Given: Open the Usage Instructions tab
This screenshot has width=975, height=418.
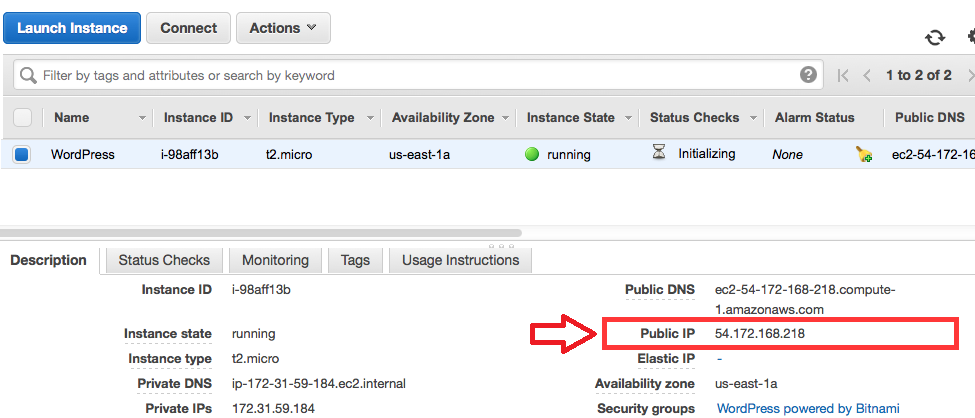Looking at the screenshot, I should (x=460, y=260).
